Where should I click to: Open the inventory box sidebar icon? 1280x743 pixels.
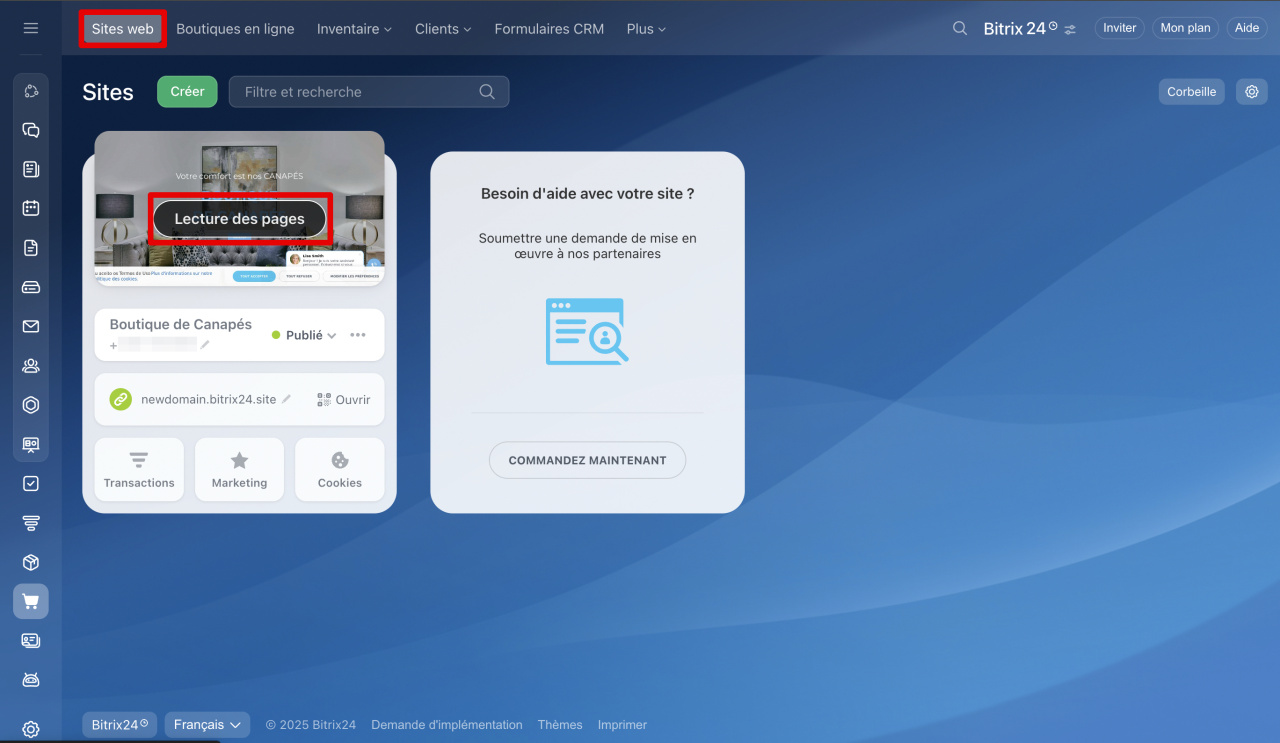31,562
